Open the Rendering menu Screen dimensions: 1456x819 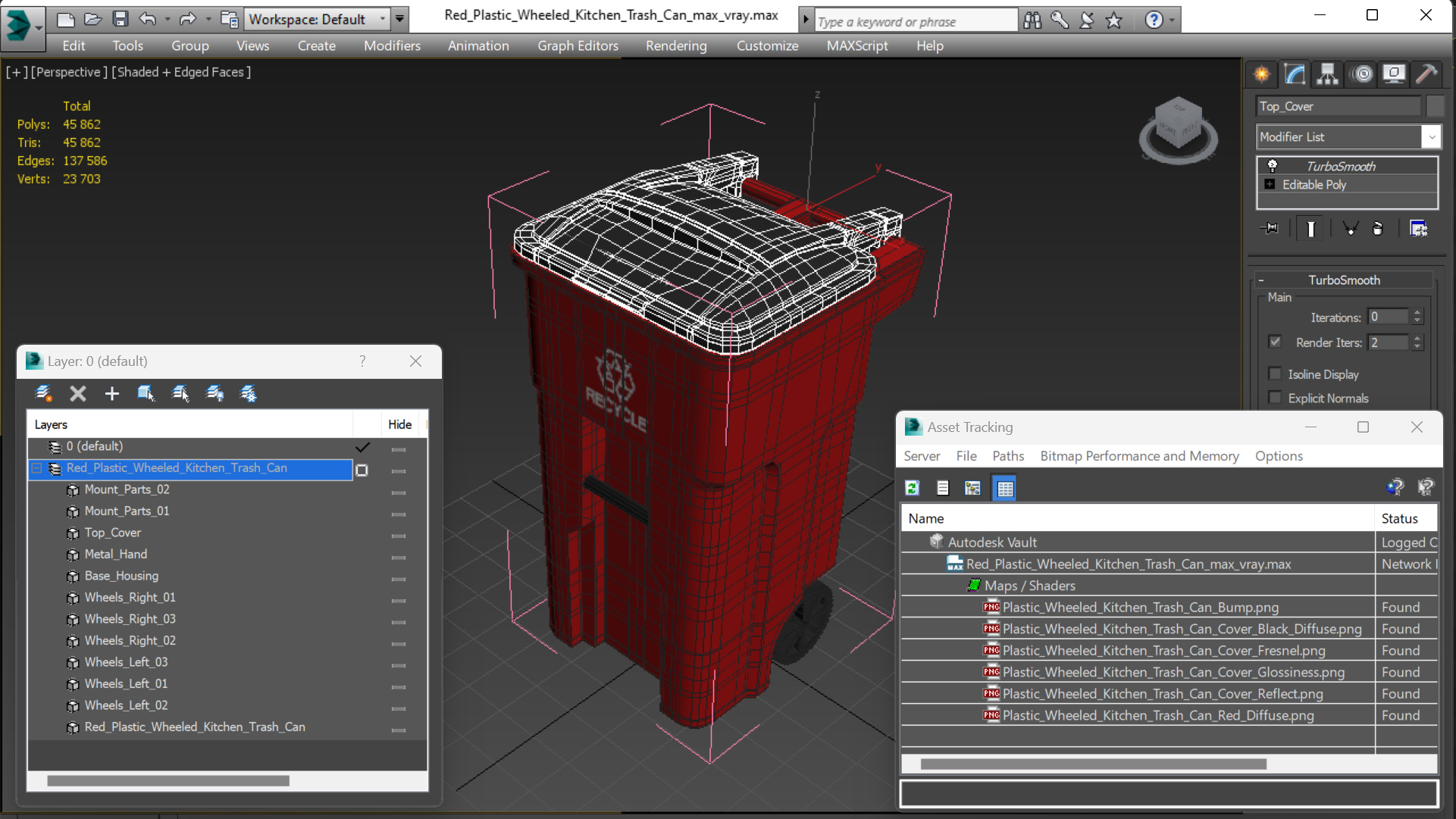click(x=675, y=45)
